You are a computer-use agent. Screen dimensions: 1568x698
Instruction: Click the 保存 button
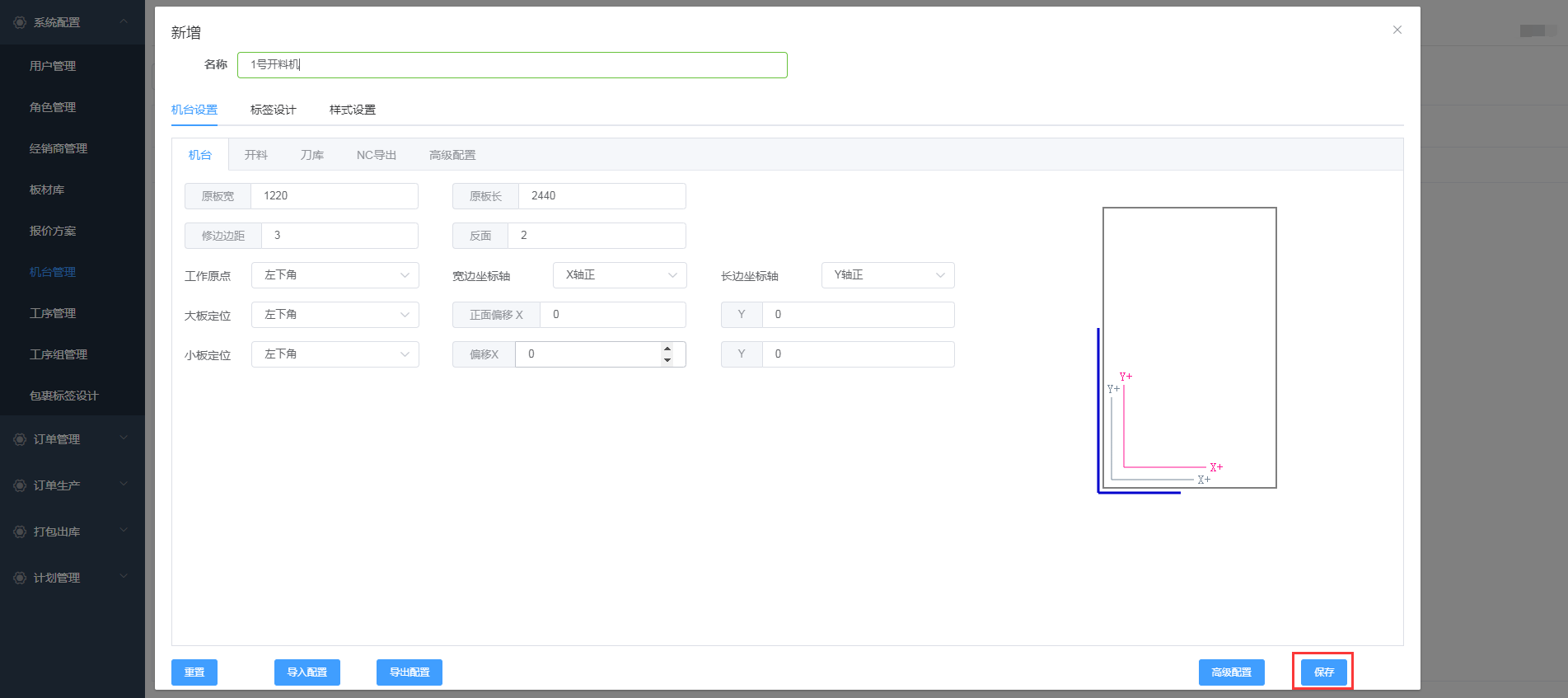tap(1323, 672)
